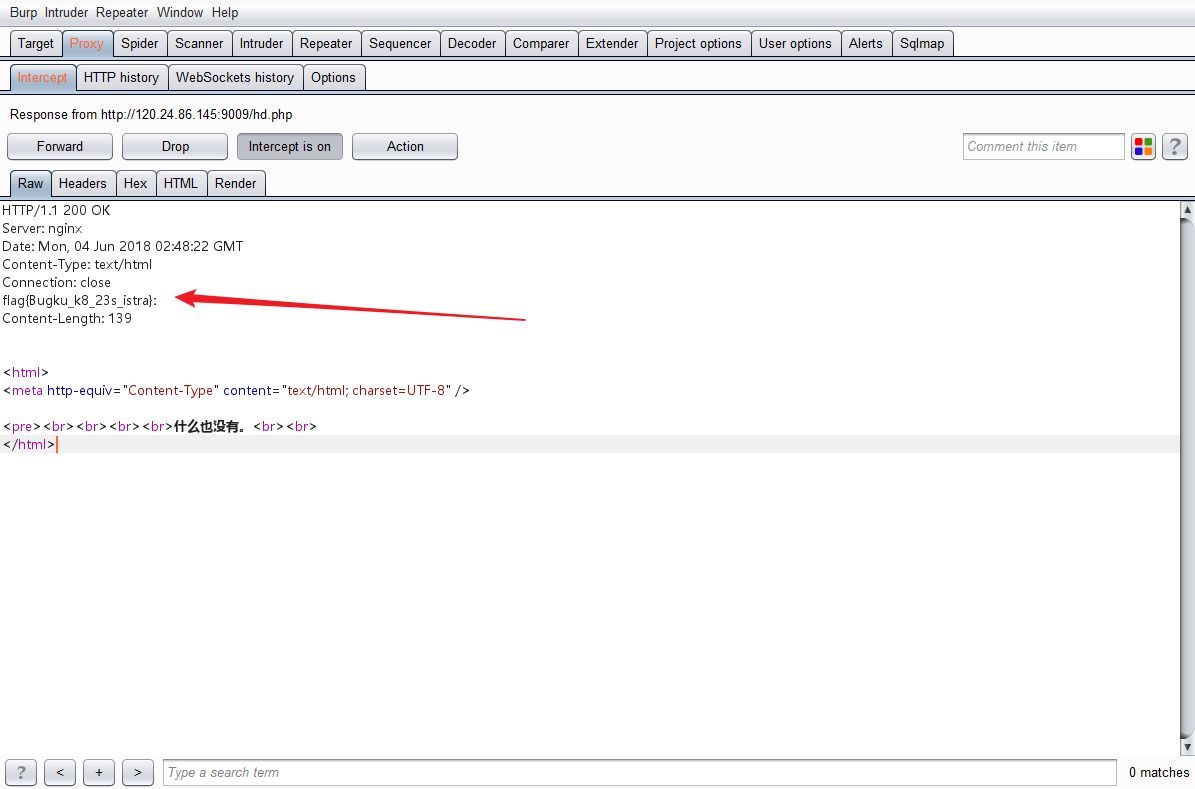The height and width of the screenshot is (789, 1195).
Task: Open the Extender tab
Action: click(612, 43)
